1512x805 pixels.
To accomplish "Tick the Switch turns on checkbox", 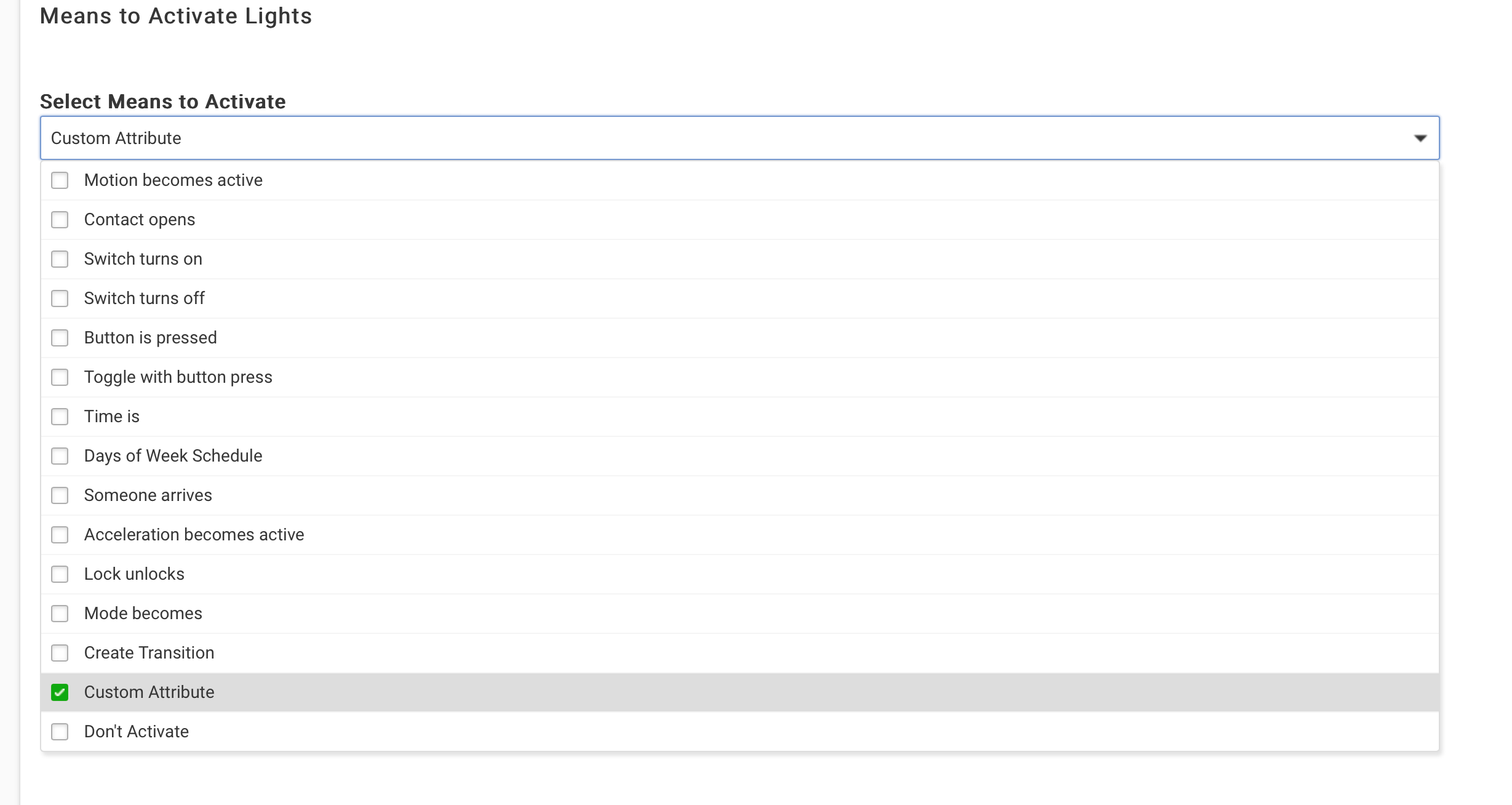I will (x=60, y=259).
